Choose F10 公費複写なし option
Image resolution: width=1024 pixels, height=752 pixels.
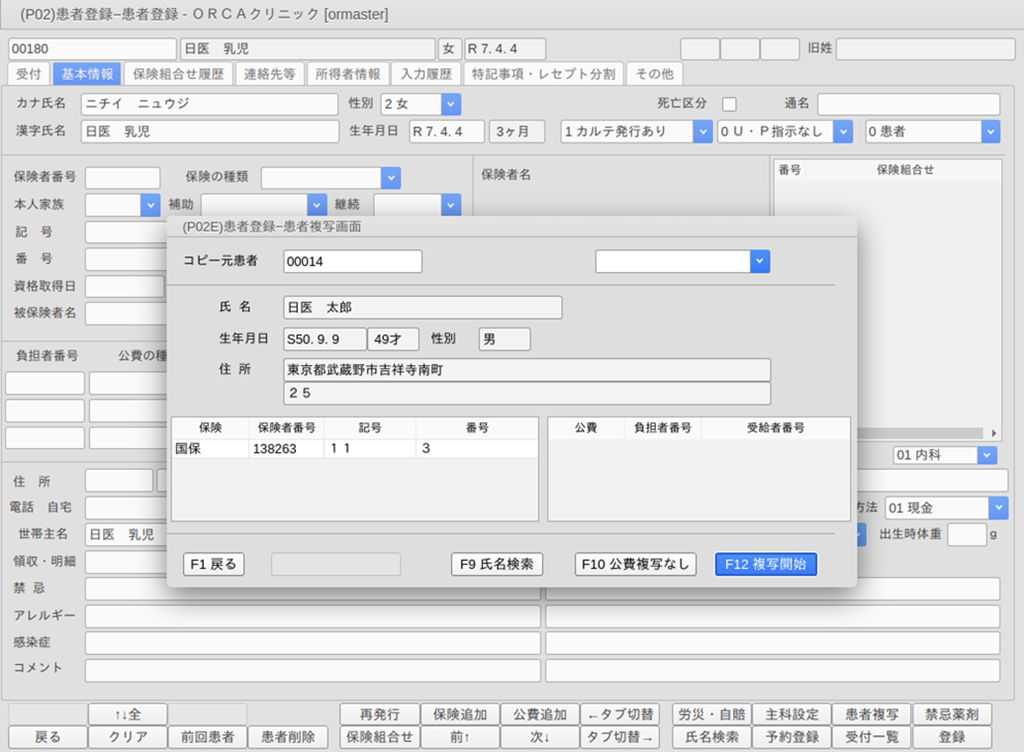(x=637, y=564)
